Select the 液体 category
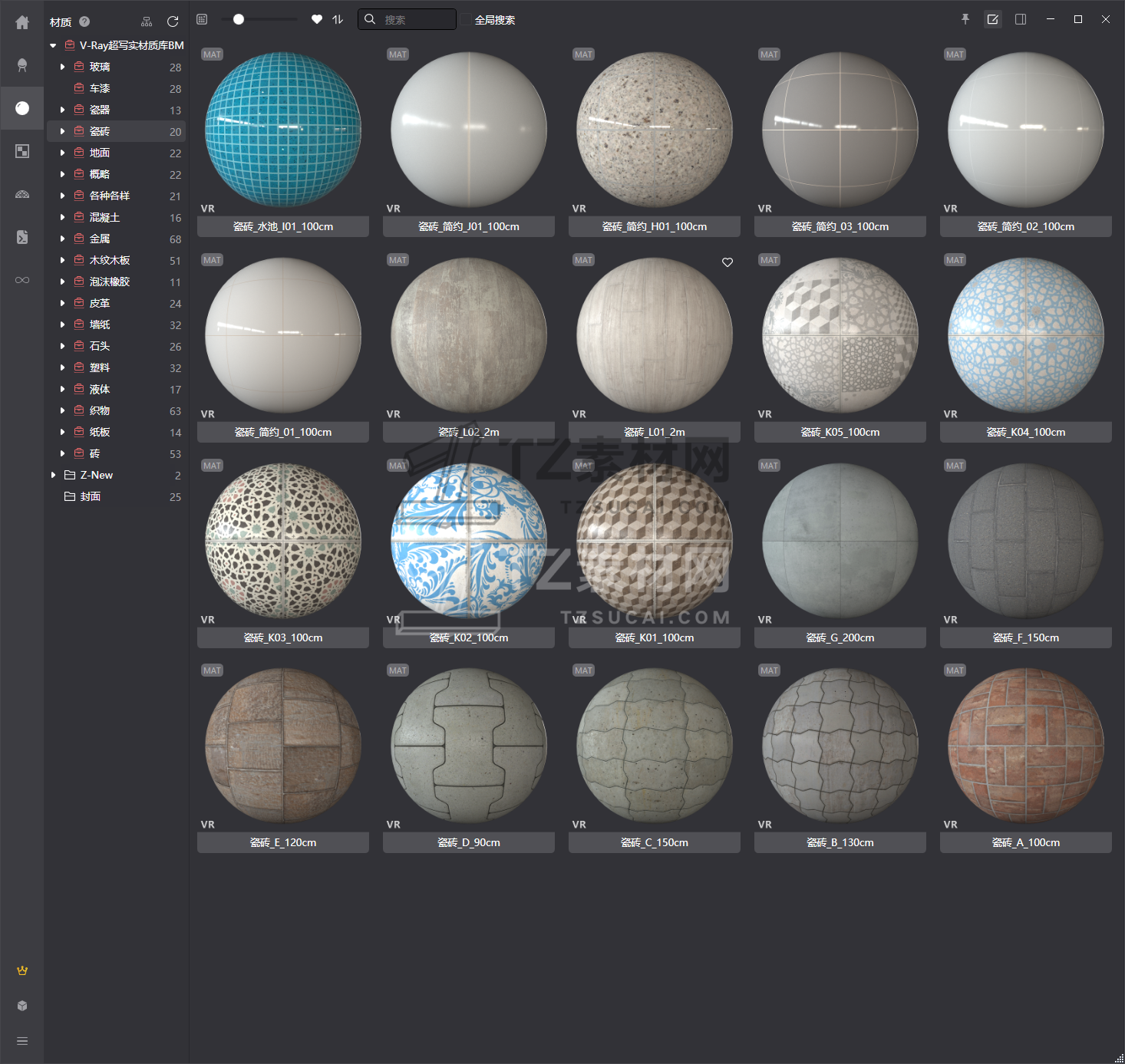The height and width of the screenshot is (1064, 1125). [x=117, y=389]
